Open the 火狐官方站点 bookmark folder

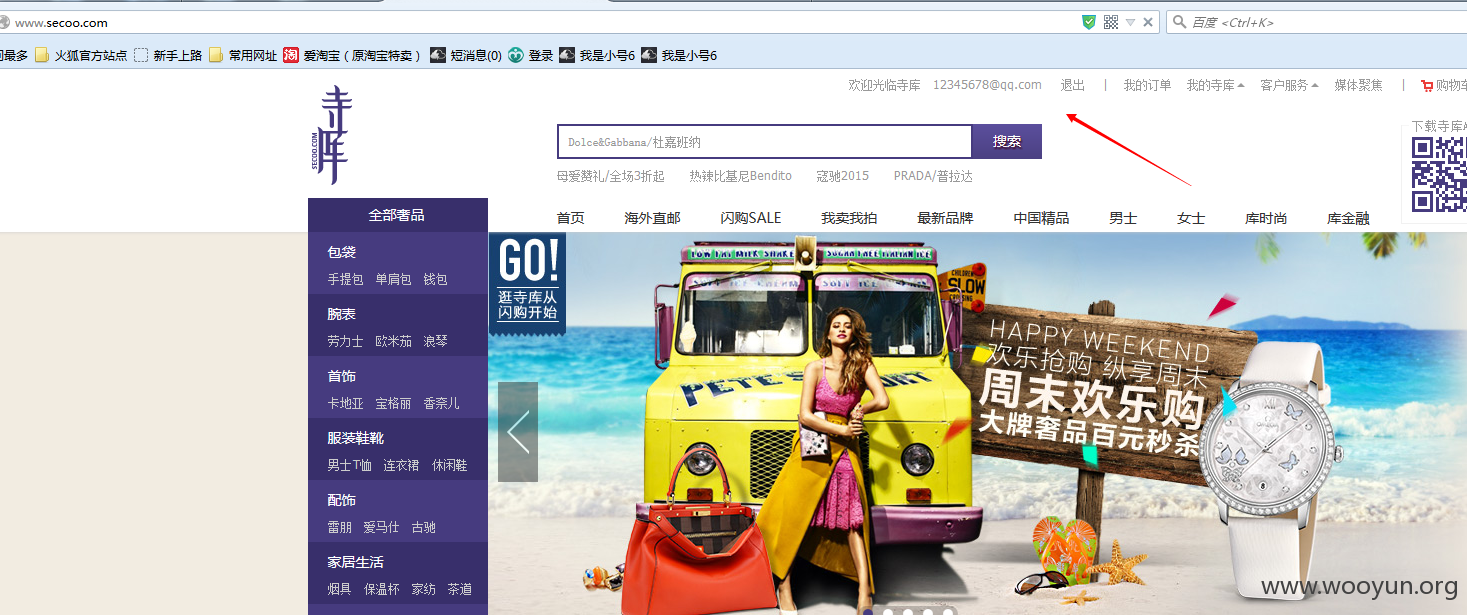[x=81, y=55]
